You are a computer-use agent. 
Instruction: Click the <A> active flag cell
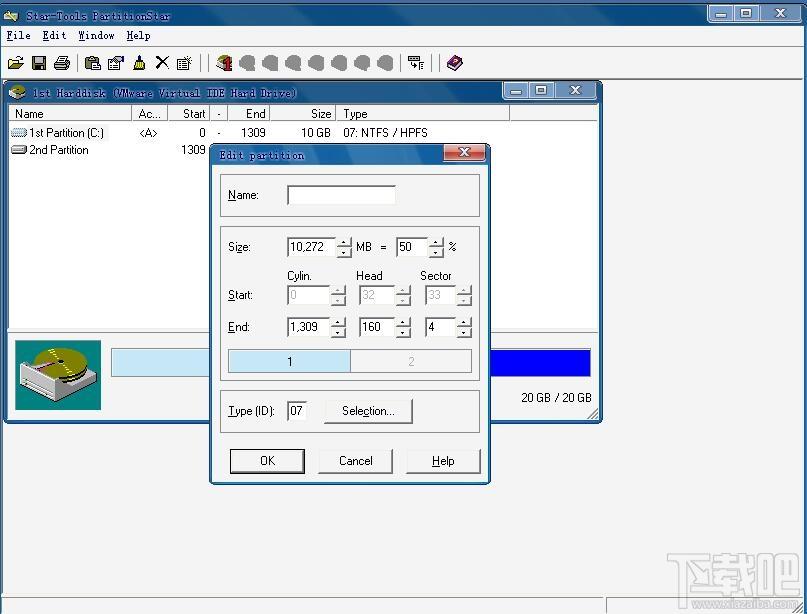tap(148, 133)
